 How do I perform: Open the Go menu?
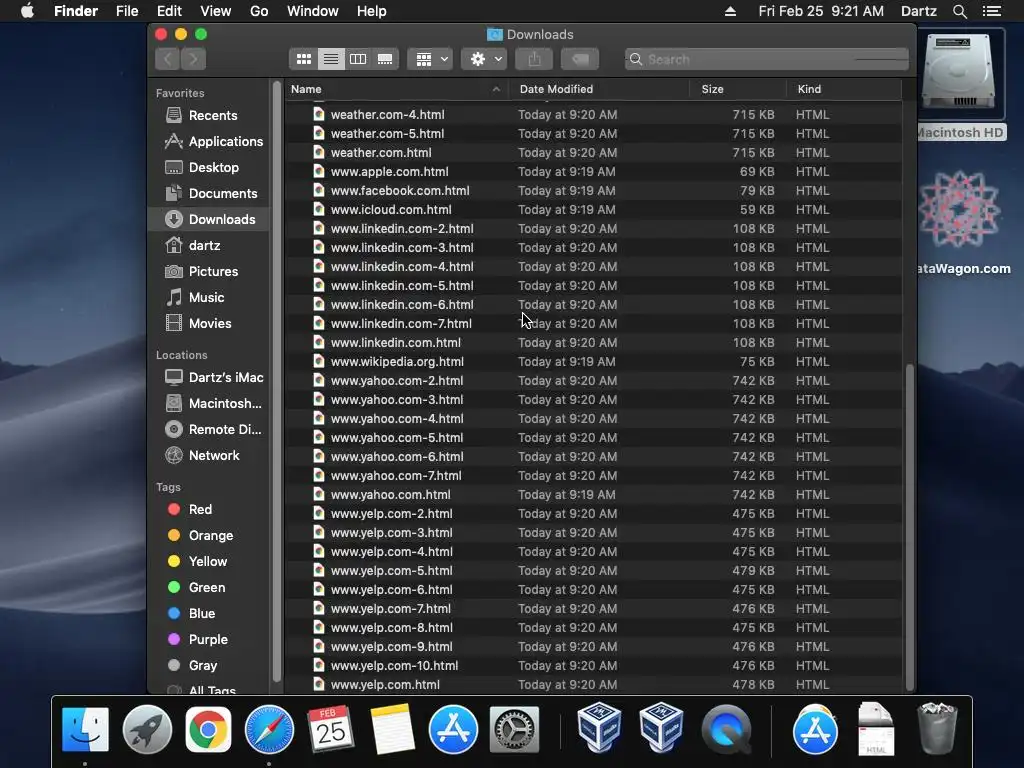click(259, 11)
